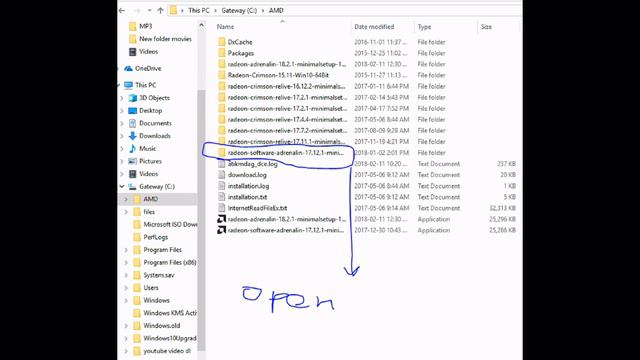
Task: Select Windows.old folder in sidebar
Action: pos(162,326)
